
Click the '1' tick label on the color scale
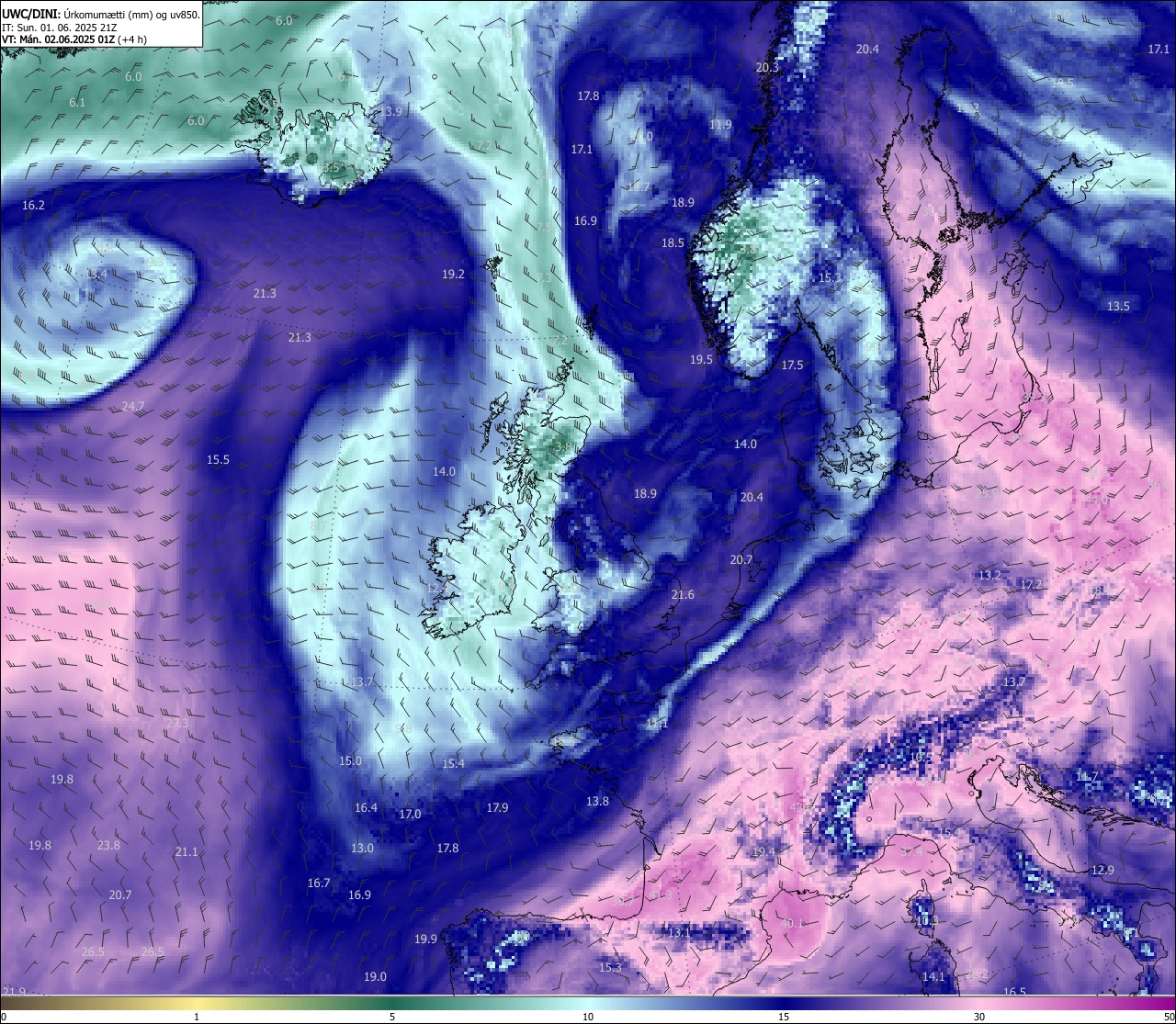tap(197, 1017)
